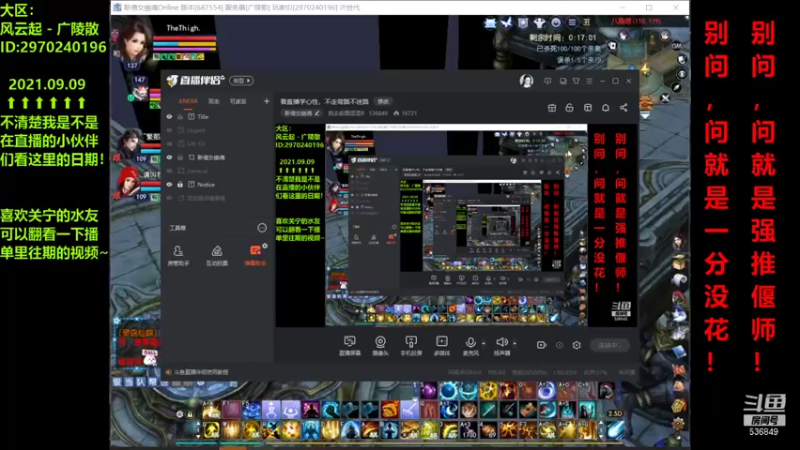This screenshot has width=800, height=450.
Task: Toggle the lock on the game capture source
Action: tap(180, 158)
